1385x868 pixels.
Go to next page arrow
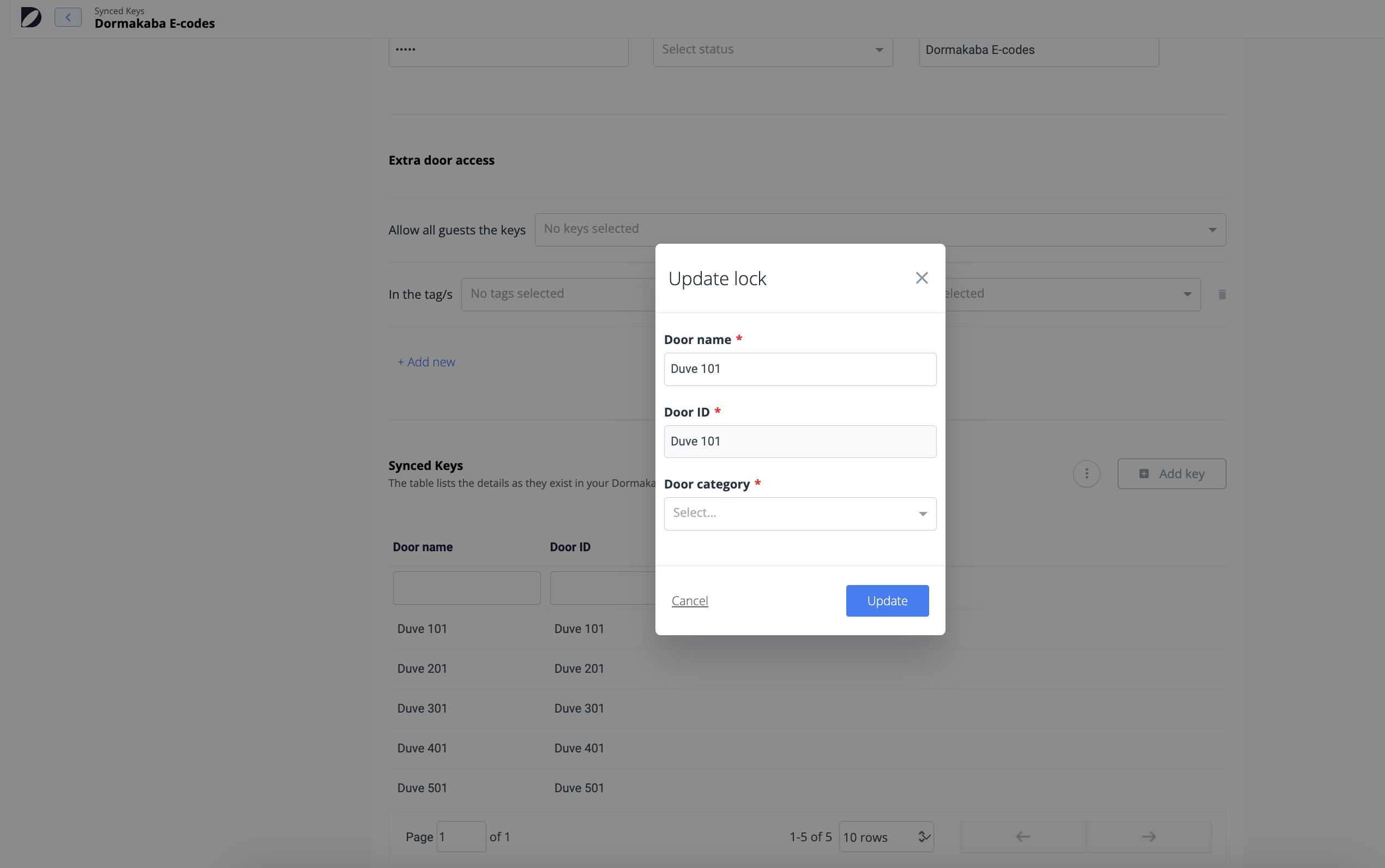pyautogui.click(x=1148, y=836)
